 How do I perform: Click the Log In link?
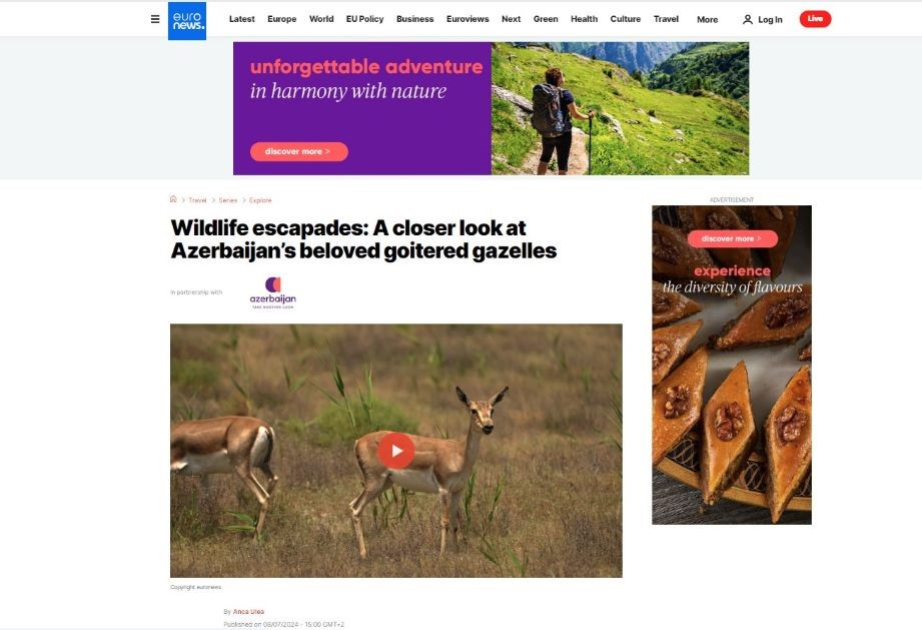point(770,19)
